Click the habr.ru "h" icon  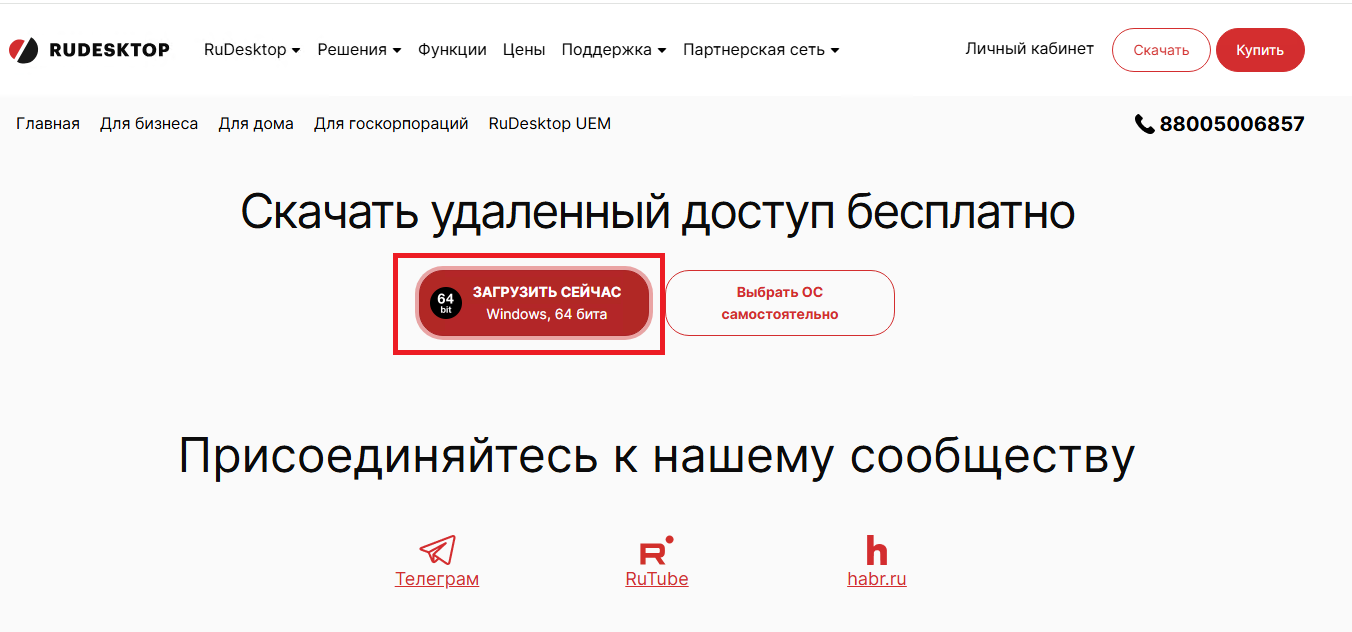pos(876,550)
